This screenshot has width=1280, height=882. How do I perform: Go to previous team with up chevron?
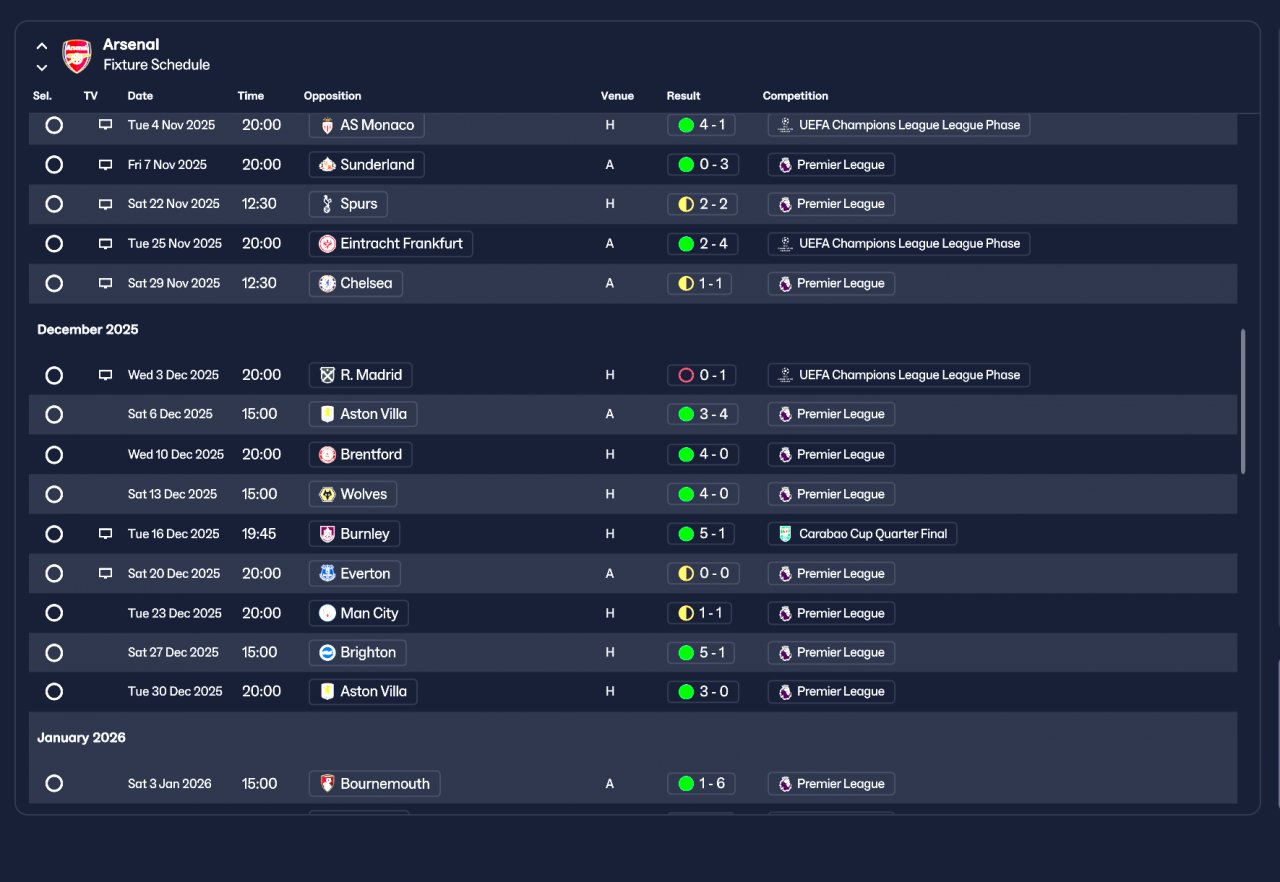42,46
